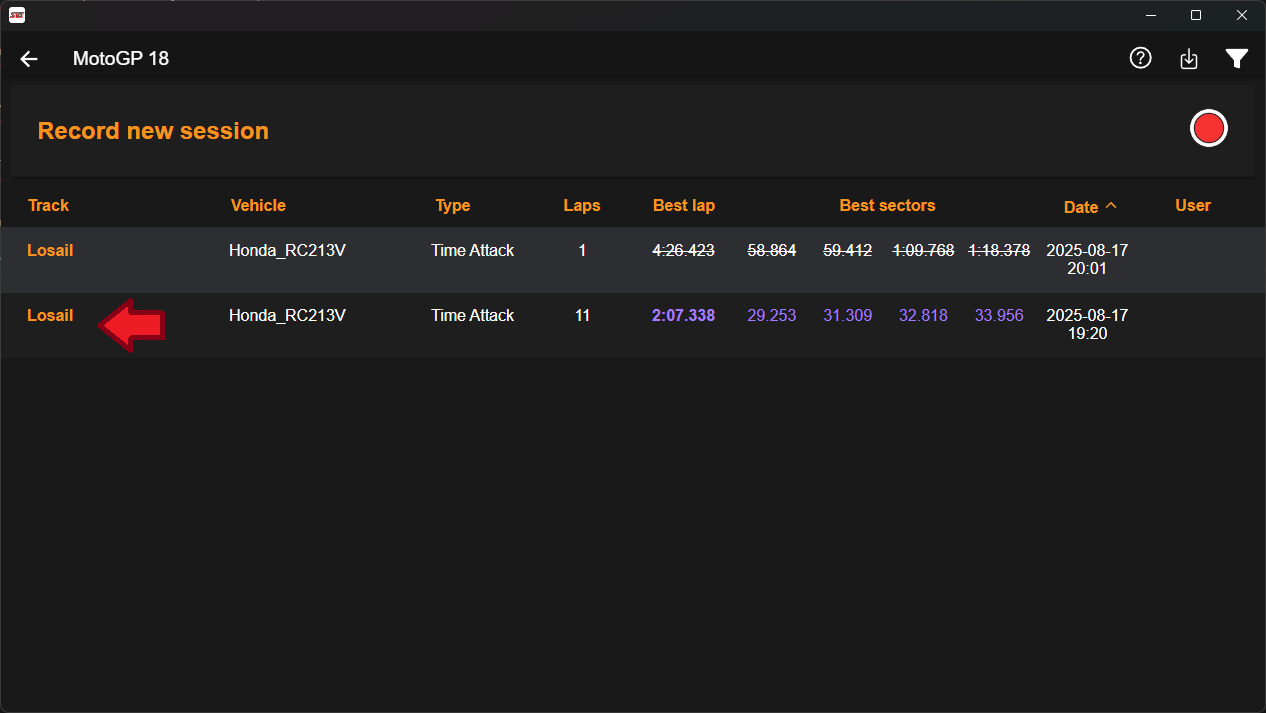The image size is (1266, 713).
Task: Click the laps count 11
Action: pyautogui.click(x=582, y=315)
